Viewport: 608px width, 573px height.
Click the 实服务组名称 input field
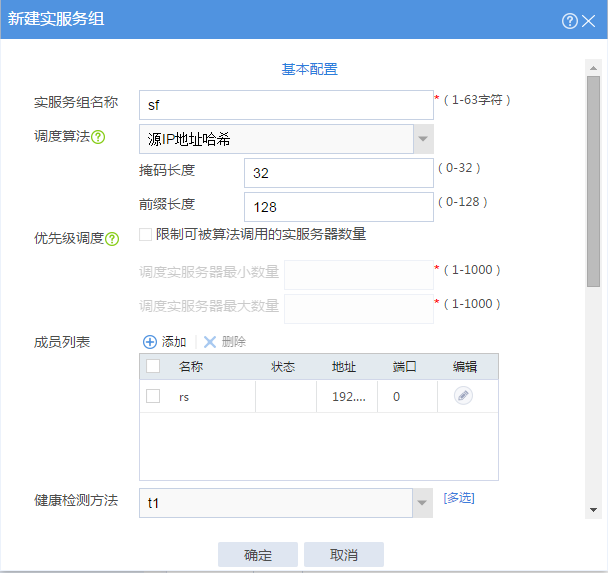286,105
